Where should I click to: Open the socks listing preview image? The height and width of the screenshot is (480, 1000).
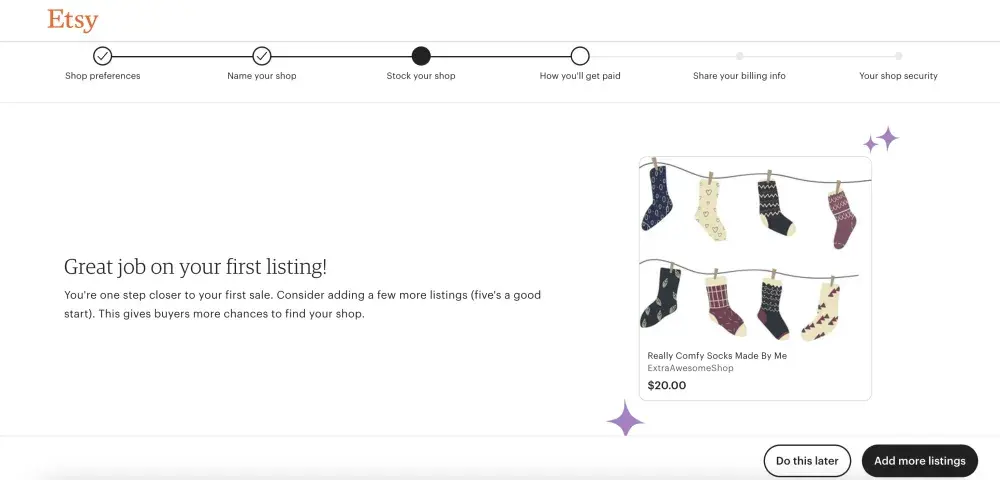755,250
